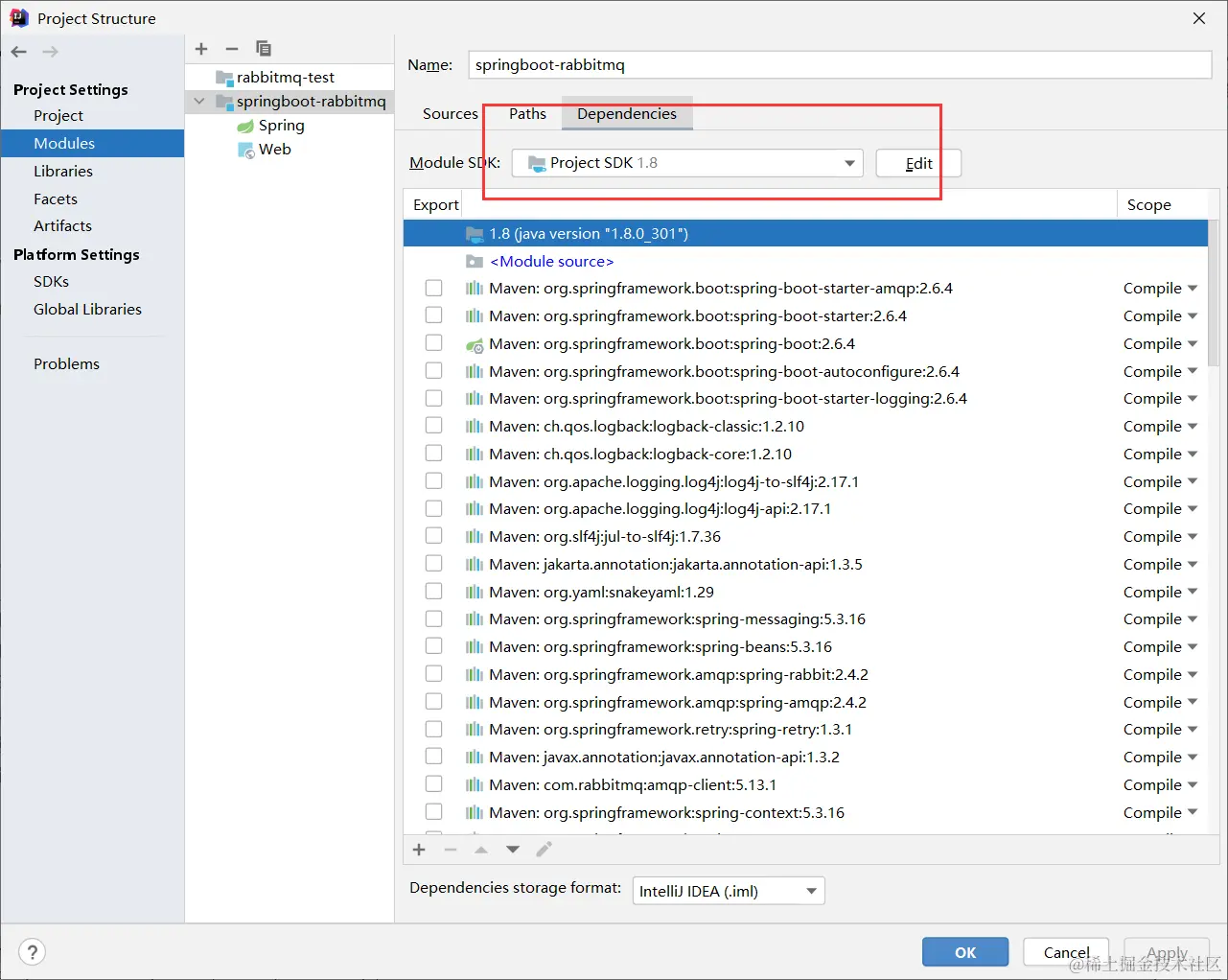
Task: Open the Module SDK dropdown
Action: [687, 163]
